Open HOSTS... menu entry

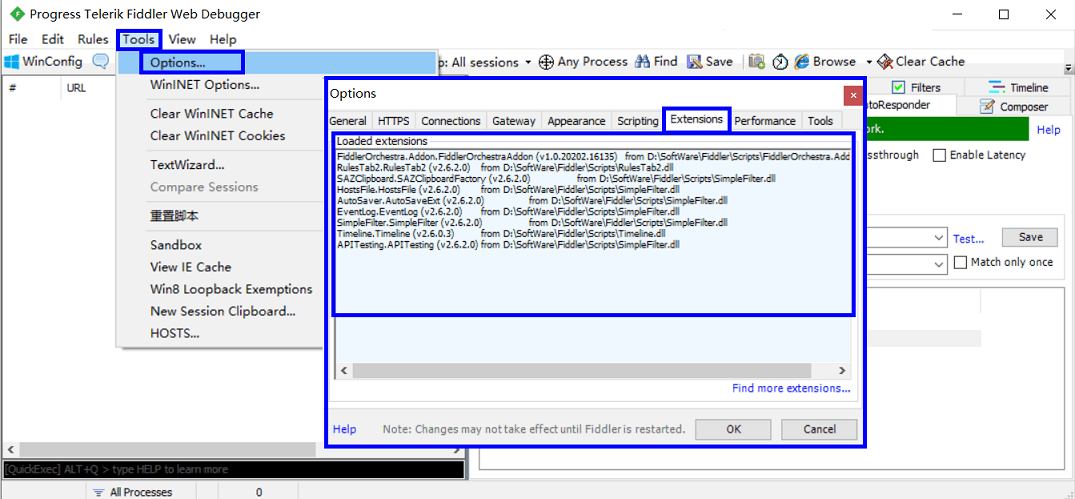point(175,334)
